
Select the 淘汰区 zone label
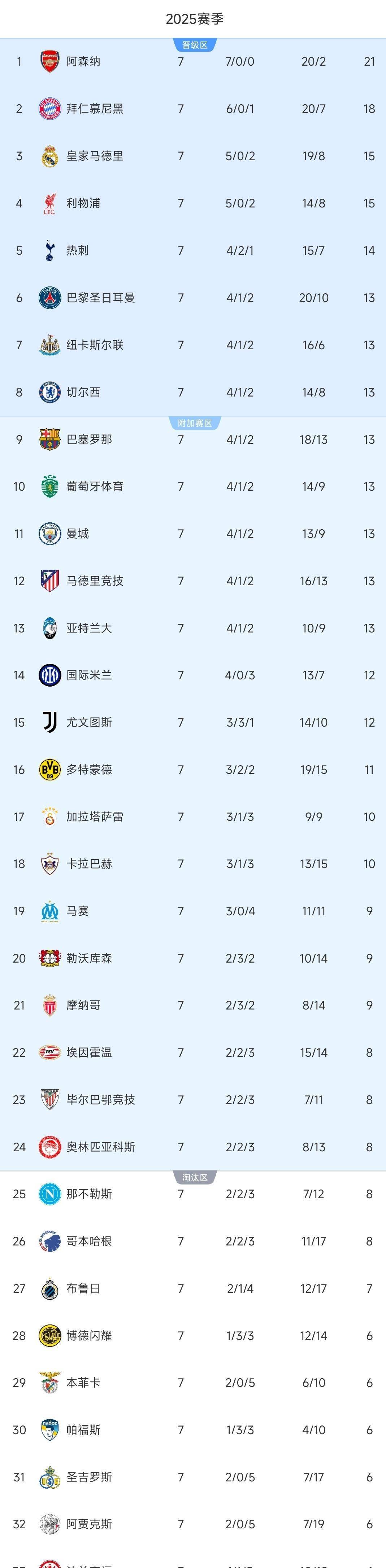(x=195, y=1178)
